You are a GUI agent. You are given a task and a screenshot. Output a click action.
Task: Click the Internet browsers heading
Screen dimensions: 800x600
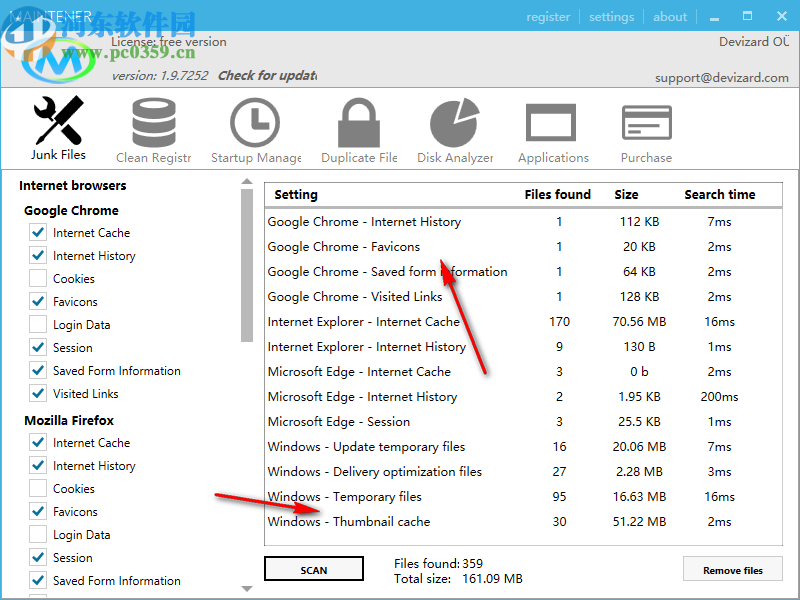tap(72, 186)
